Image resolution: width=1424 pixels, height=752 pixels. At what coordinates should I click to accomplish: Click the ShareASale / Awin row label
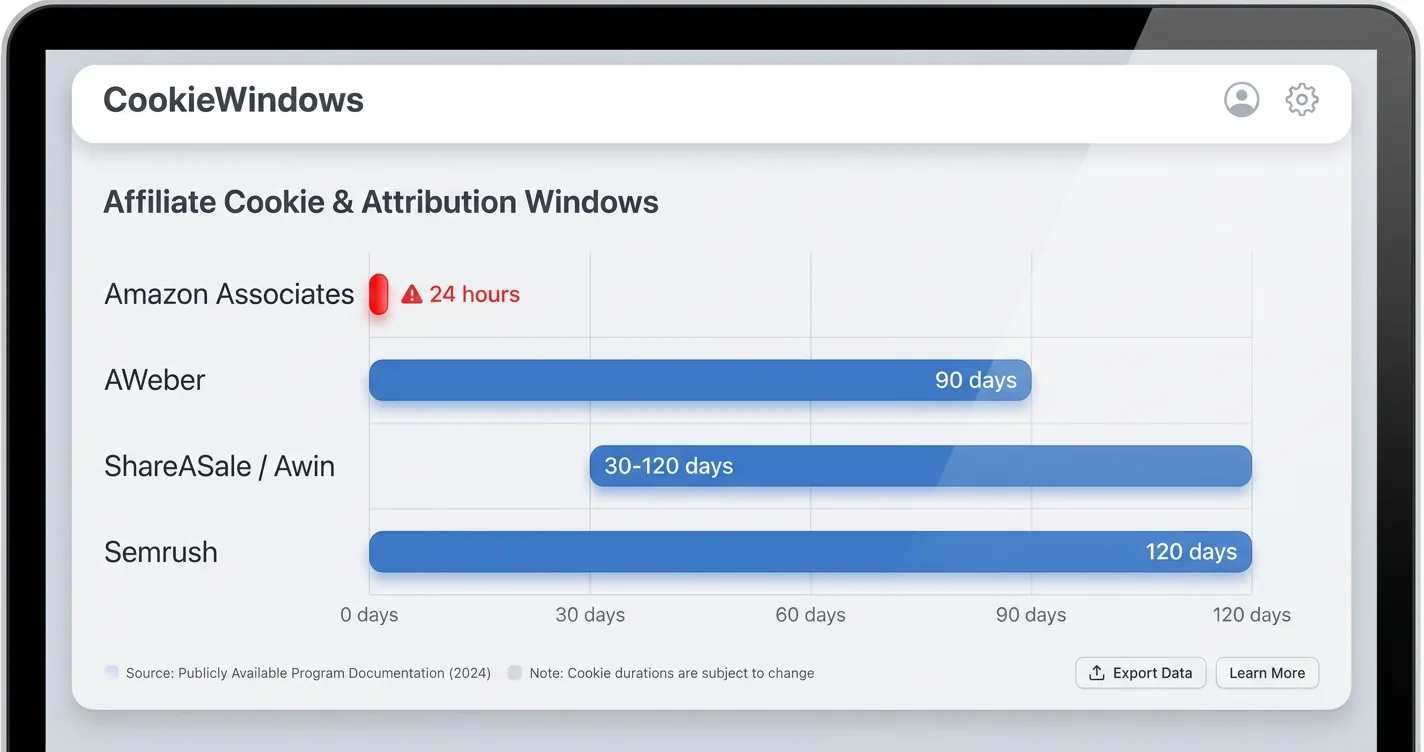pyautogui.click(x=219, y=466)
